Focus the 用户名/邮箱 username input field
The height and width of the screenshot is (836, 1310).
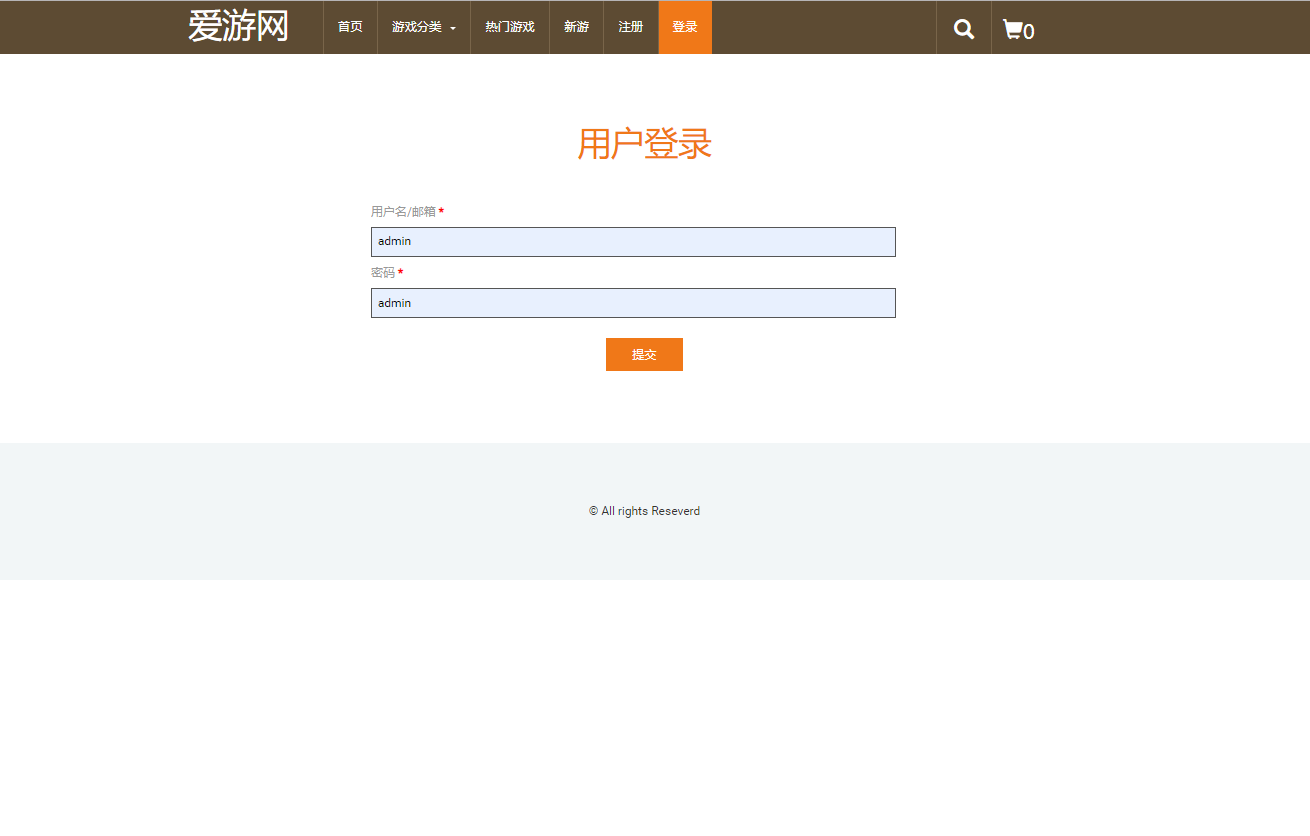[x=633, y=241]
